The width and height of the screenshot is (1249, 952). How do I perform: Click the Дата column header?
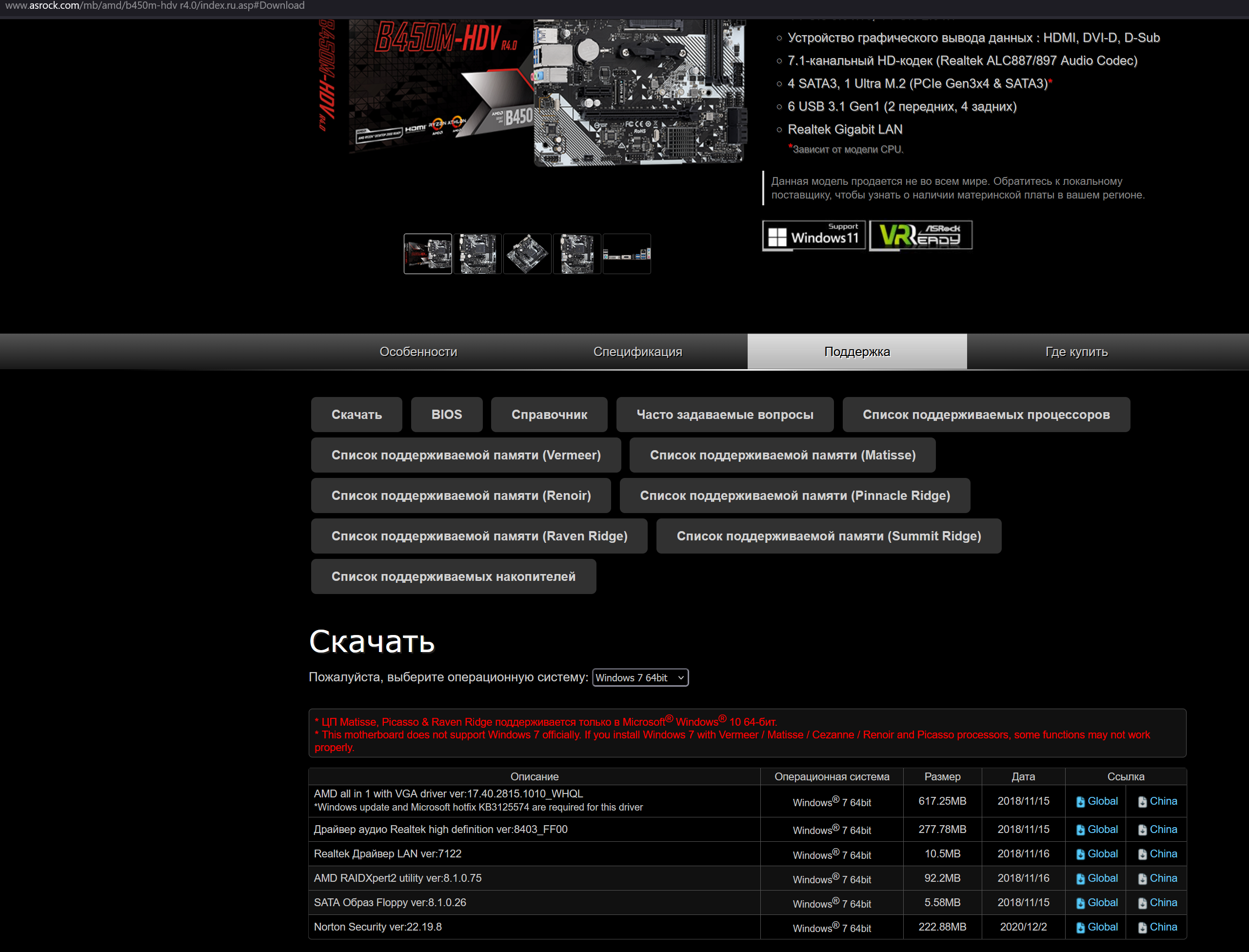click(1024, 777)
